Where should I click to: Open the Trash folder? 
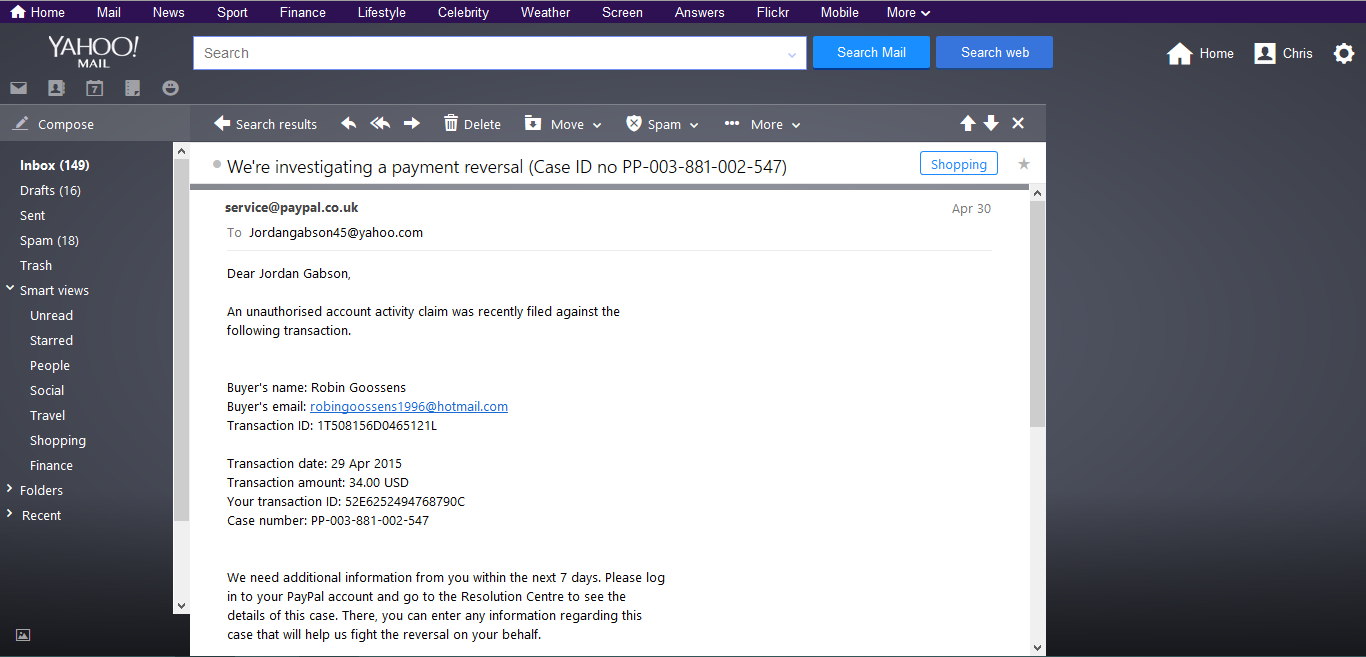click(x=36, y=265)
